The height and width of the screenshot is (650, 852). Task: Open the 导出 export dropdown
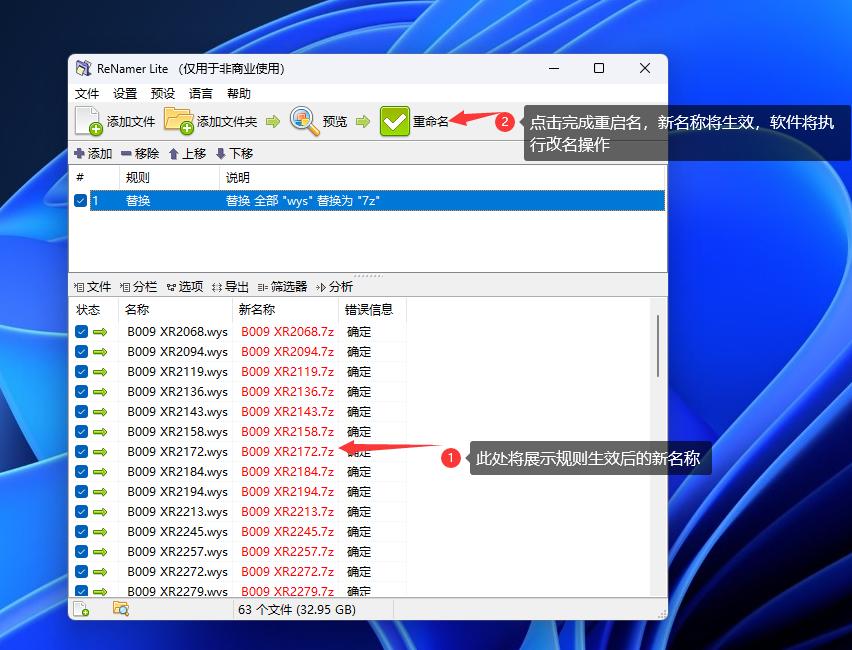click(x=230, y=287)
